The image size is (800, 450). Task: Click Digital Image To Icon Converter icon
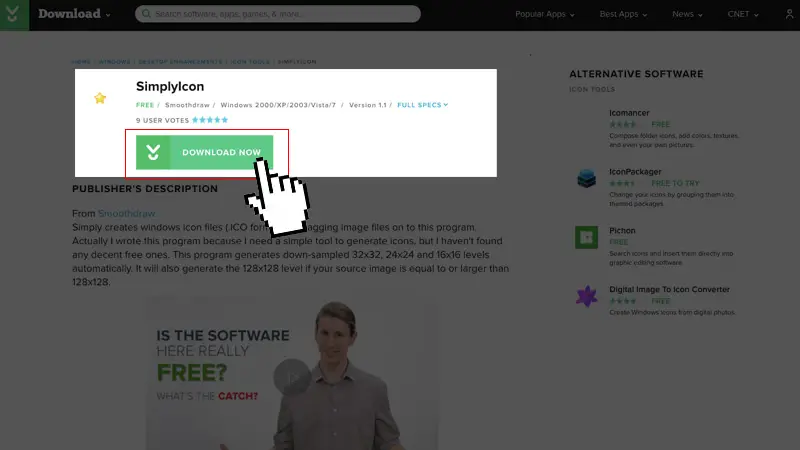coord(586,296)
